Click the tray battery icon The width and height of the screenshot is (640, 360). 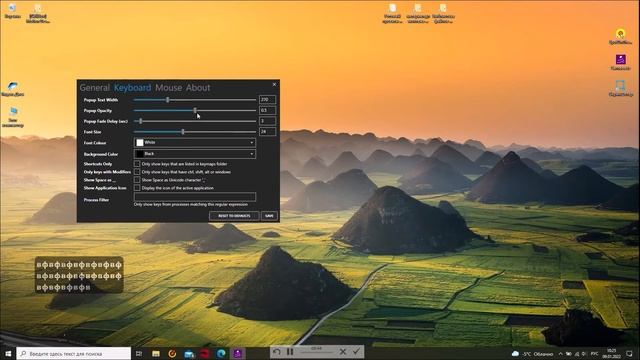[x=569, y=353]
